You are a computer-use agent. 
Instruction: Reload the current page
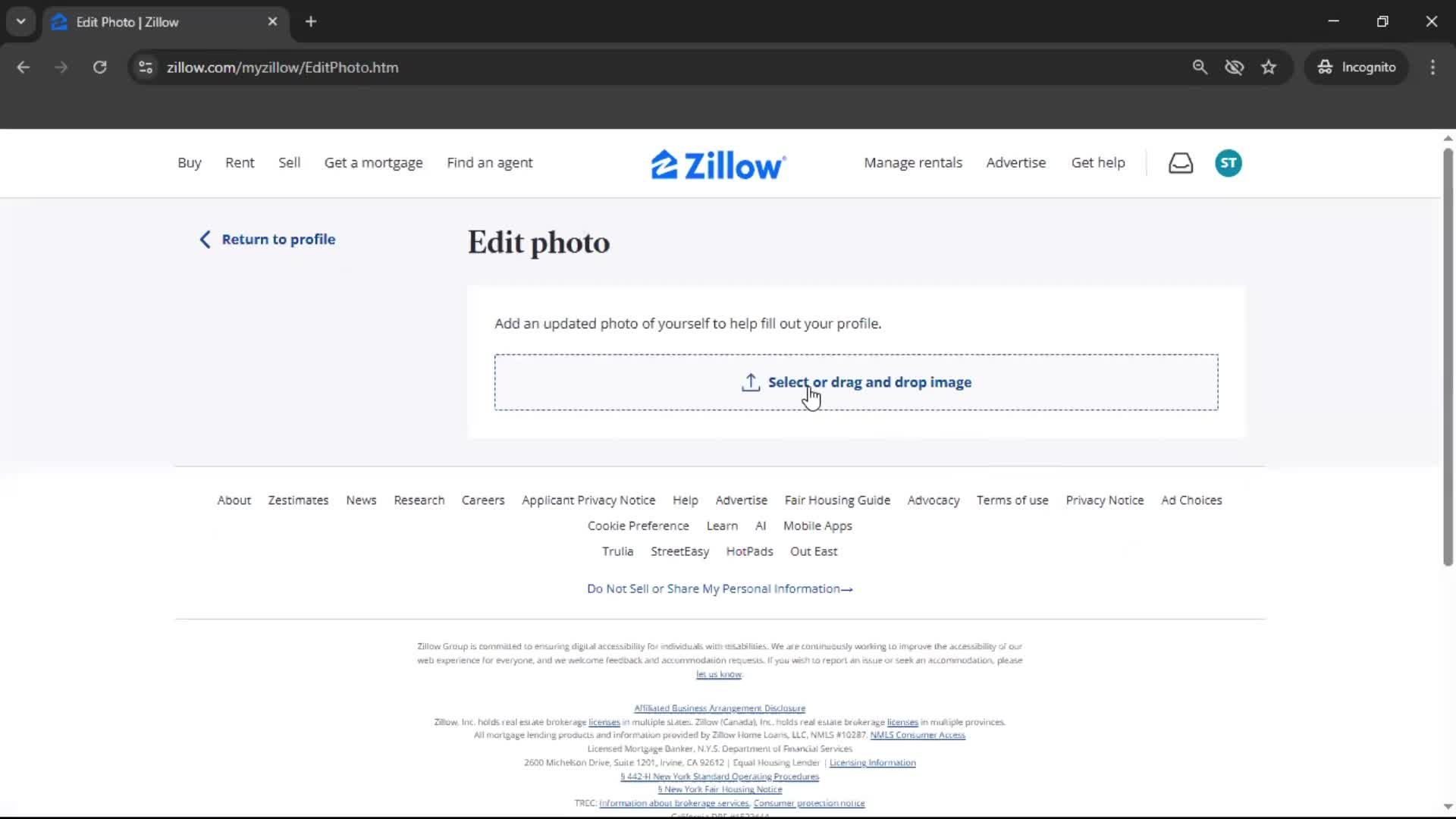pos(99,67)
